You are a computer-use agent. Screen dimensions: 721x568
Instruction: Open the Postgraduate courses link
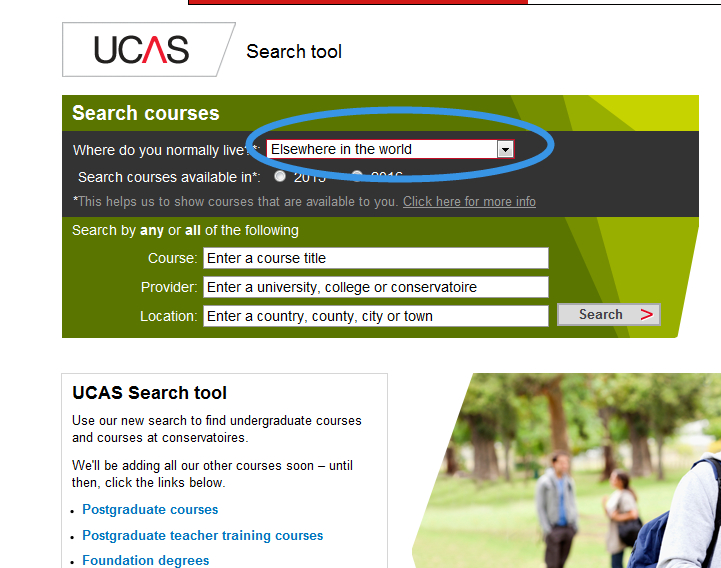[150, 510]
